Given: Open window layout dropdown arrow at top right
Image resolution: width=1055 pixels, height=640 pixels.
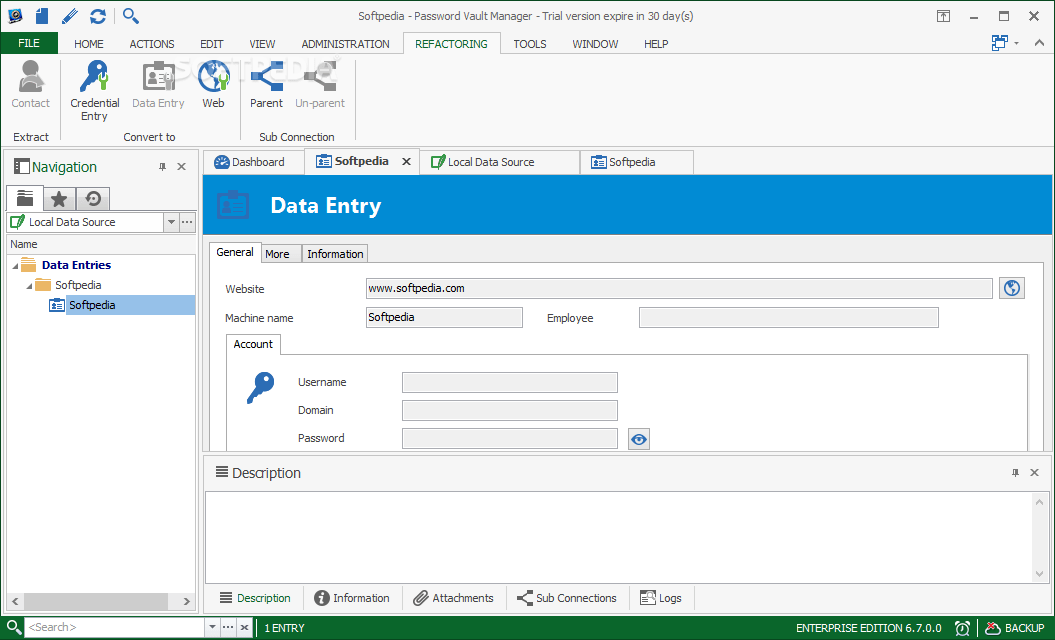Looking at the screenshot, I should [x=1016, y=43].
